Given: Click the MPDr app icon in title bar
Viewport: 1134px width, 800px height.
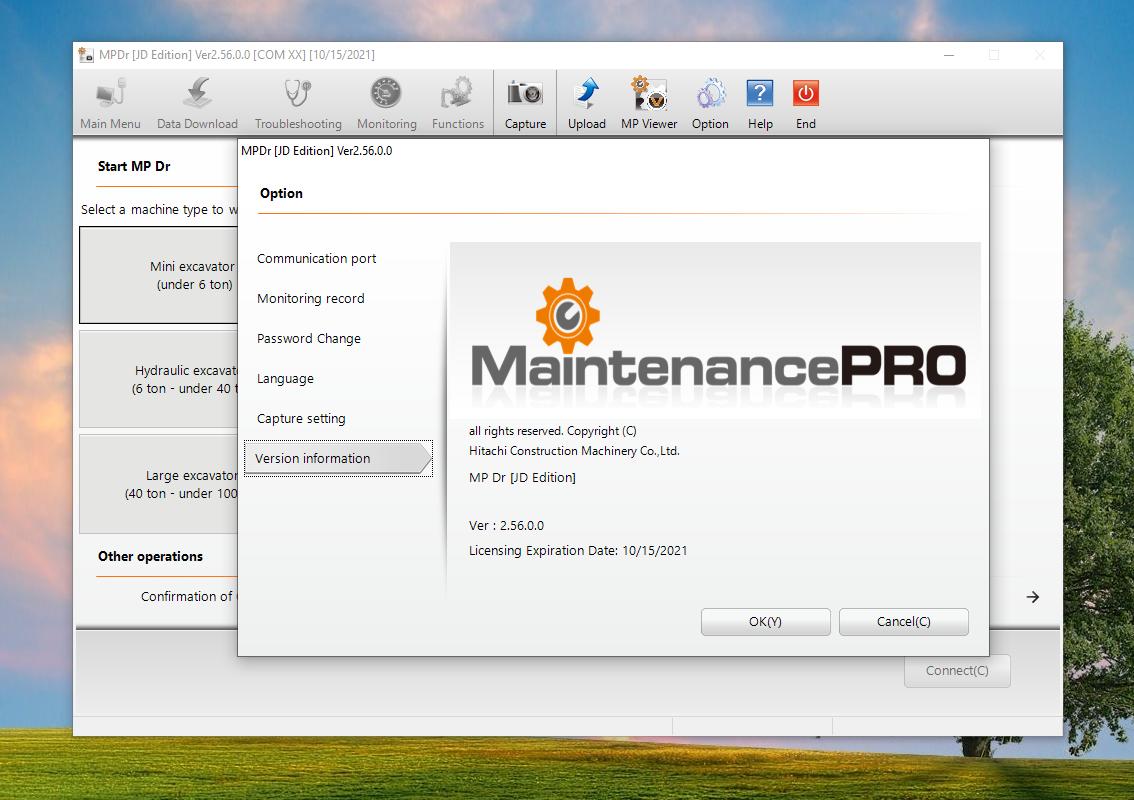Looking at the screenshot, I should [x=86, y=55].
